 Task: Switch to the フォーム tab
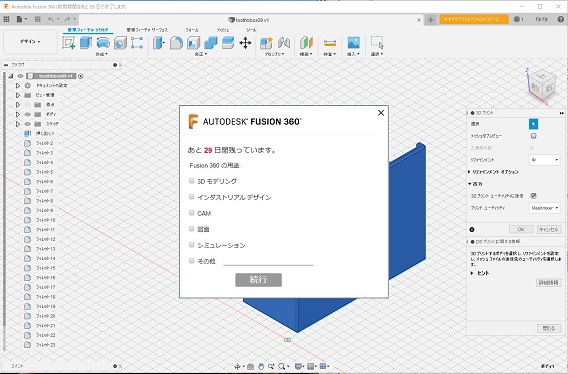coord(192,30)
